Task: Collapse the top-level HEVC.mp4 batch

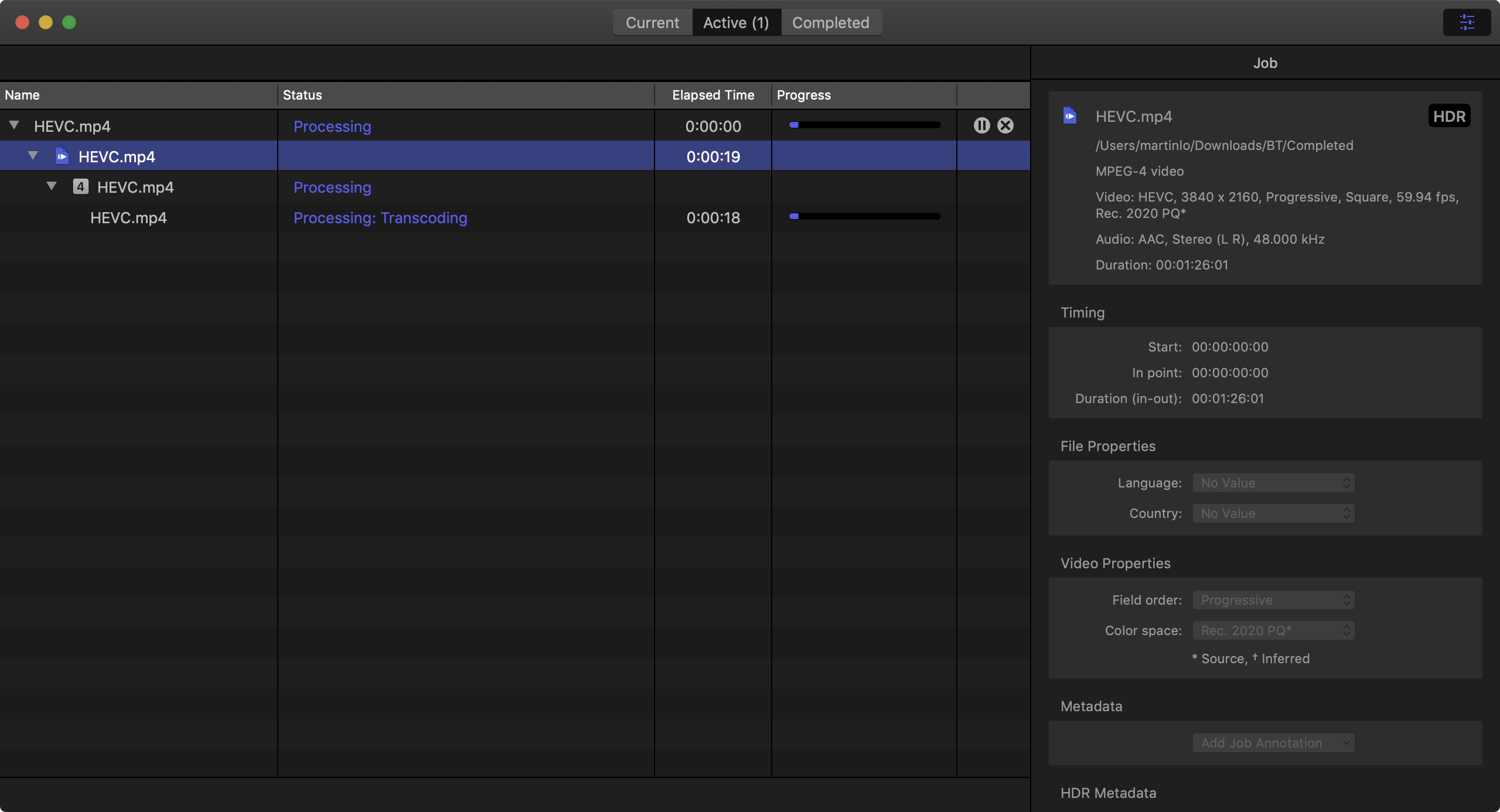Action: click(x=15, y=125)
